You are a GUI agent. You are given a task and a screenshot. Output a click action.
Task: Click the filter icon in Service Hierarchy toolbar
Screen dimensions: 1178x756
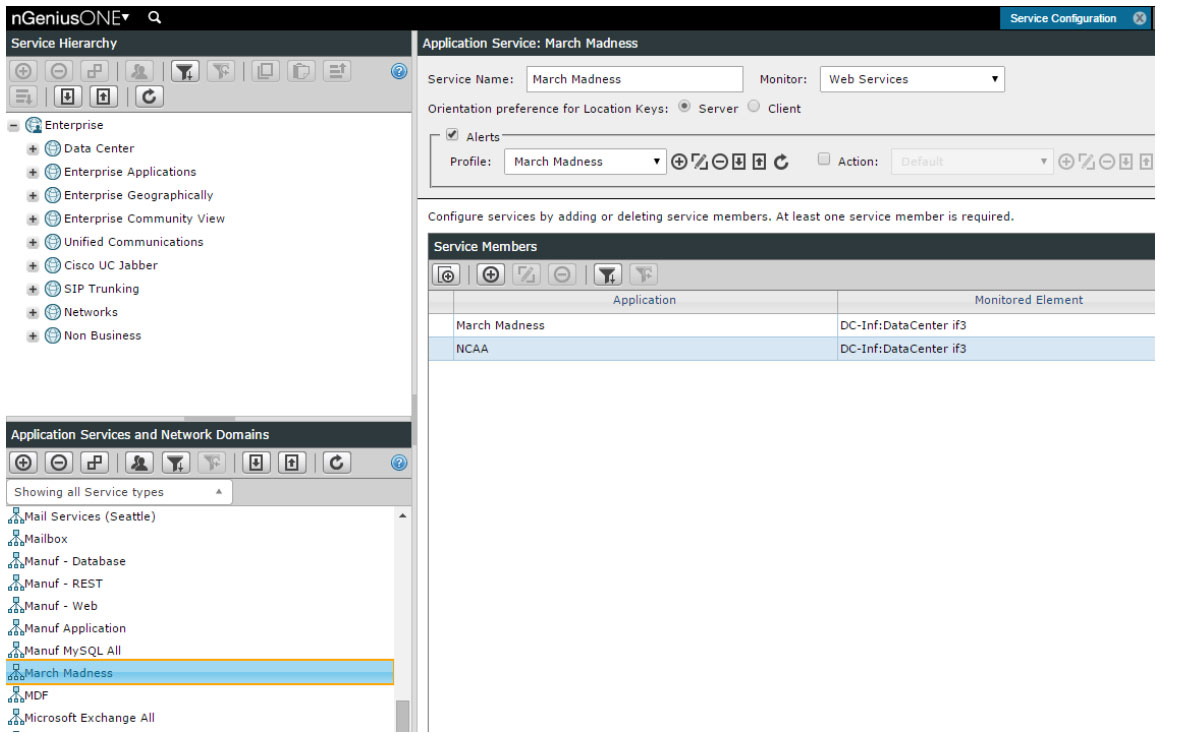click(x=185, y=71)
